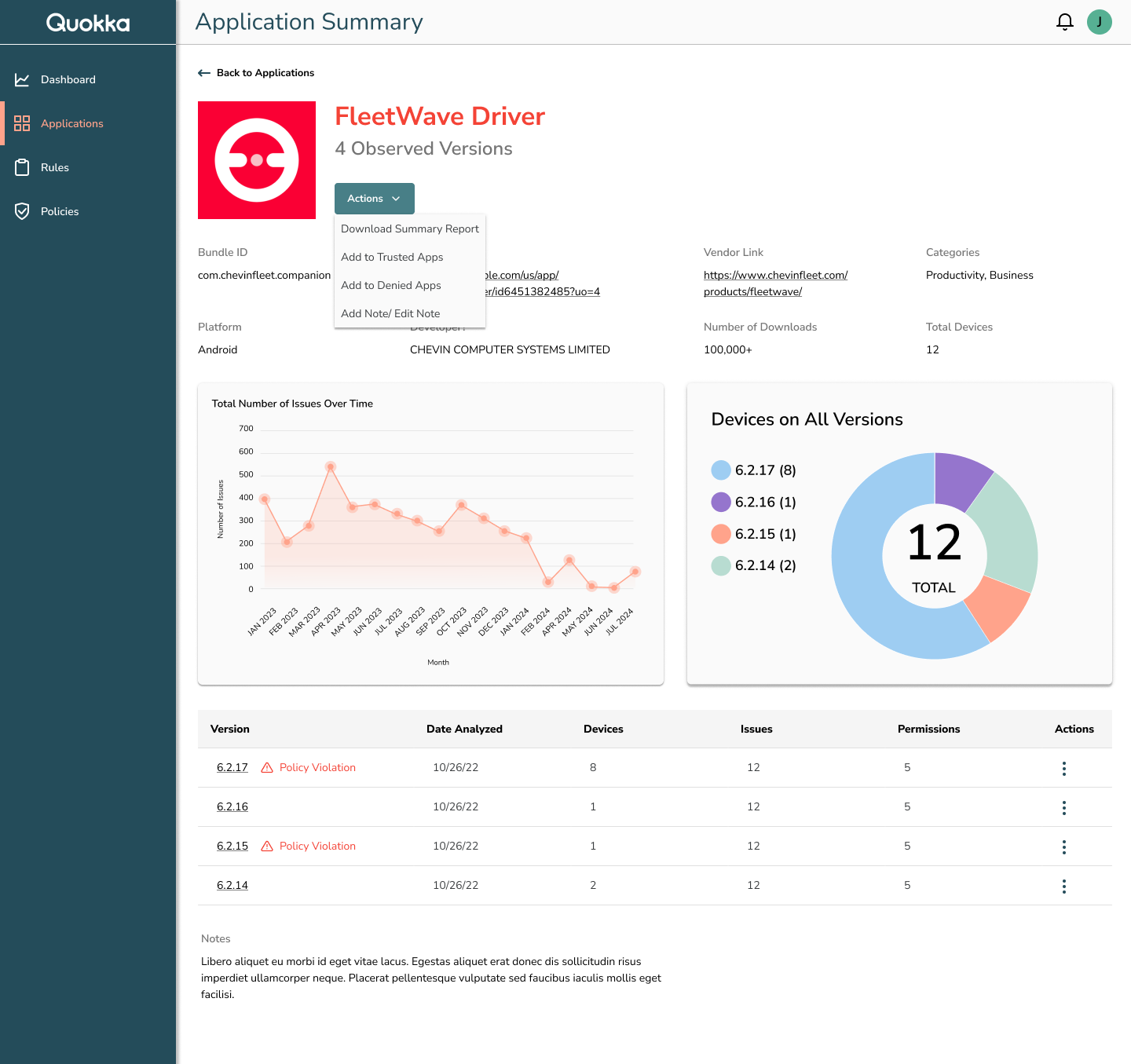
Task: Click the 12 TOTAL donut center
Action: click(935, 556)
